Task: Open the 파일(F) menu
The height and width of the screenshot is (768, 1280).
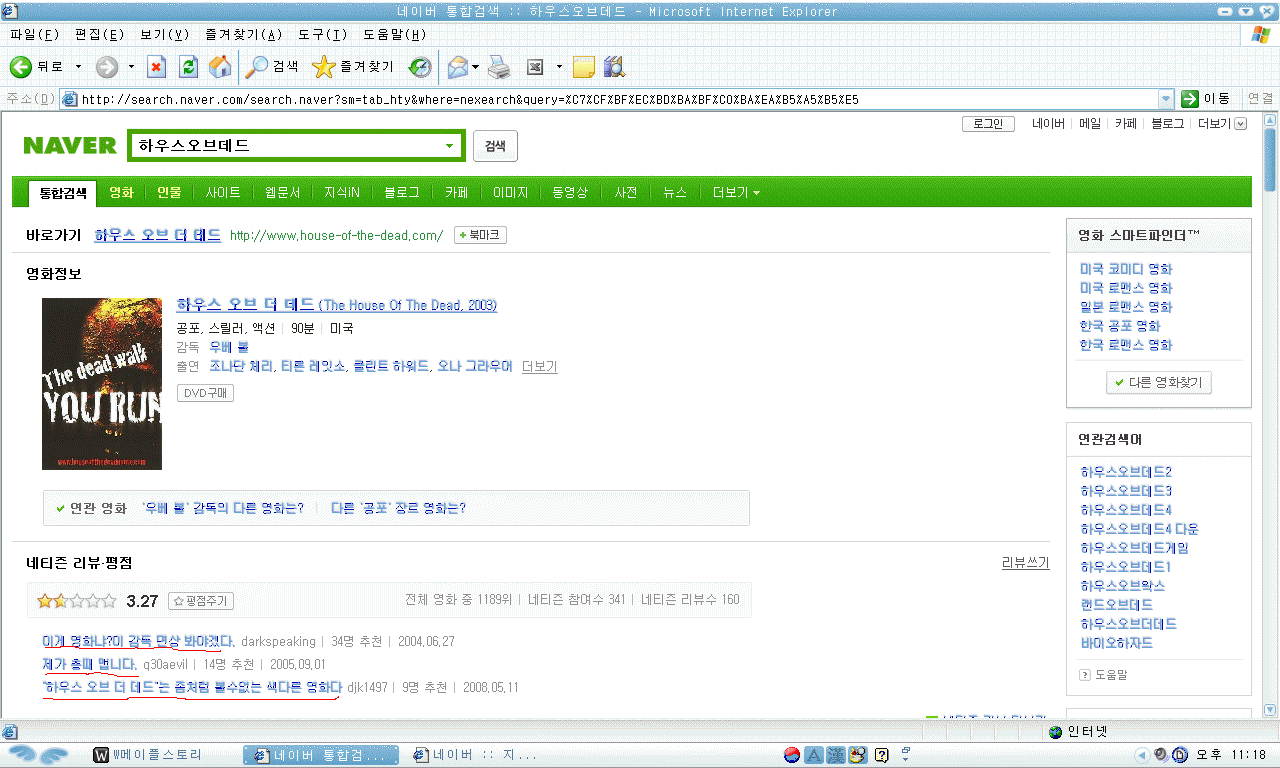Action: (x=34, y=35)
